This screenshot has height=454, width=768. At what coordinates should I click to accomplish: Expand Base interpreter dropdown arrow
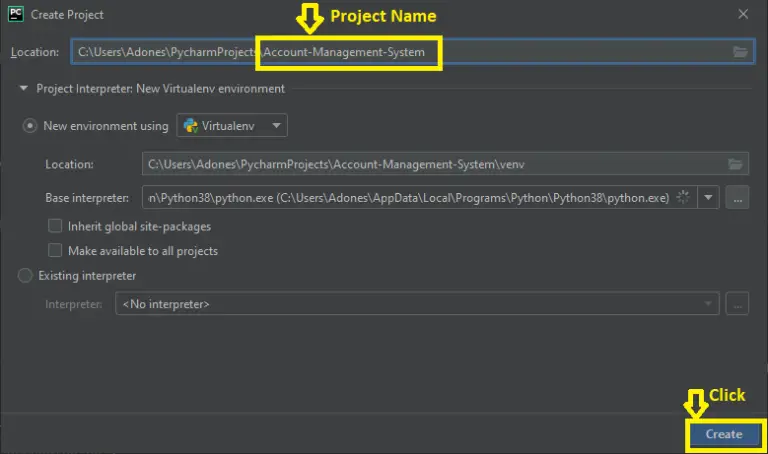708,198
